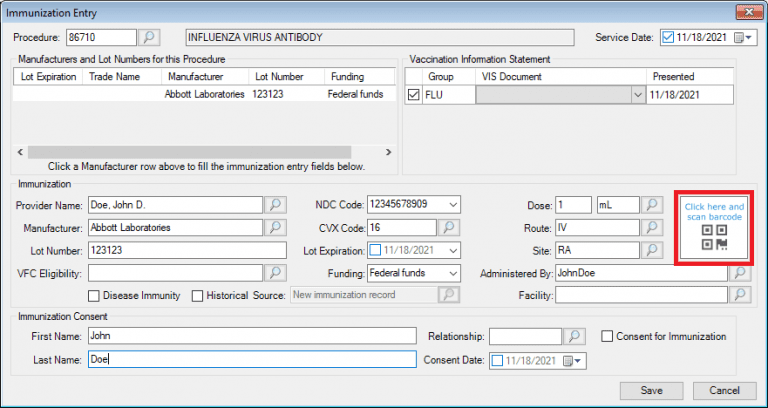Click the Administered By search icon
The width and height of the screenshot is (768, 408).
click(740, 272)
